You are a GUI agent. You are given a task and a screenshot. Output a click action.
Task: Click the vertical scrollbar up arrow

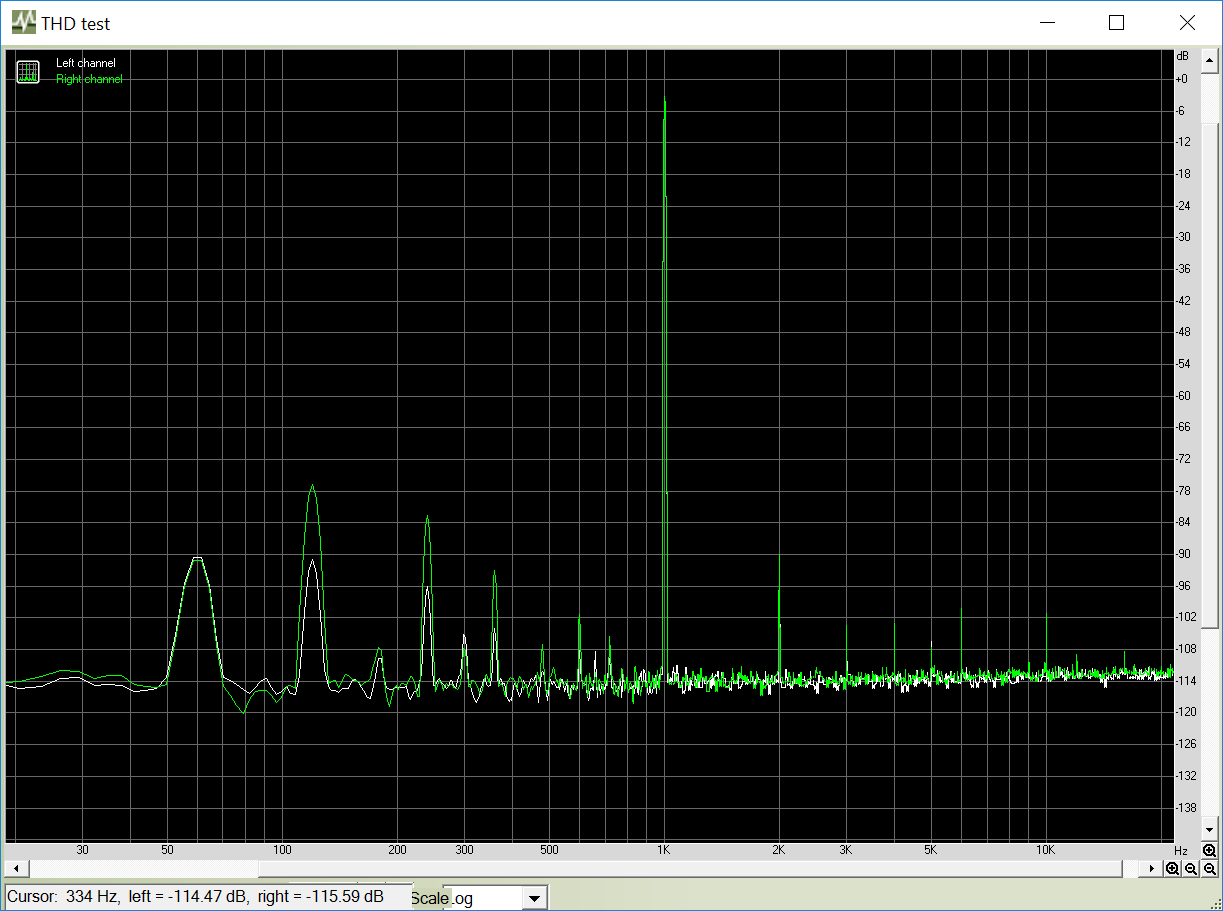[x=1209, y=60]
